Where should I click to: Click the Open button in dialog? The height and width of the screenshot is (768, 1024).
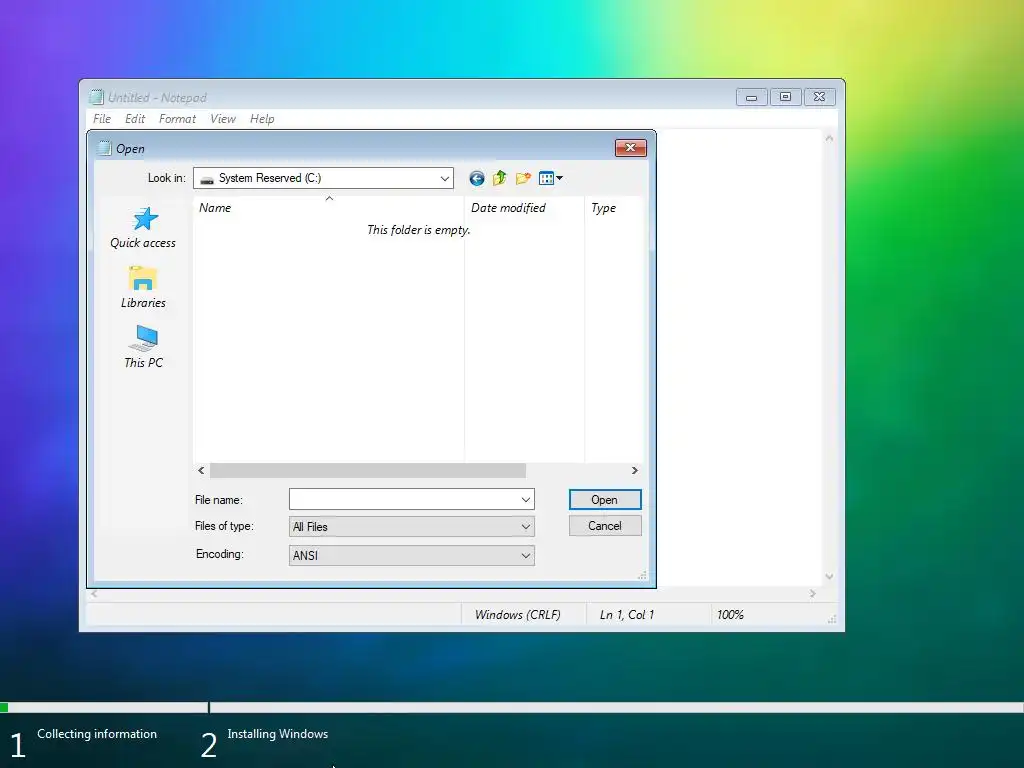point(605,500)
